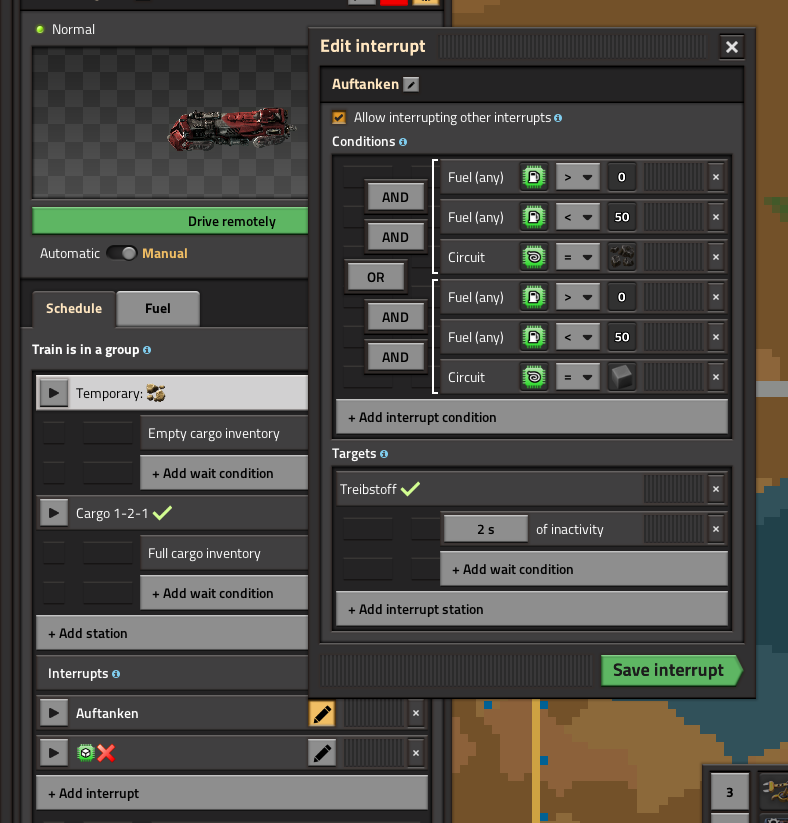Select the coal signal slot in first Circuit condition
The height and width of the screenshot is (823, 788).
point(622,257)
